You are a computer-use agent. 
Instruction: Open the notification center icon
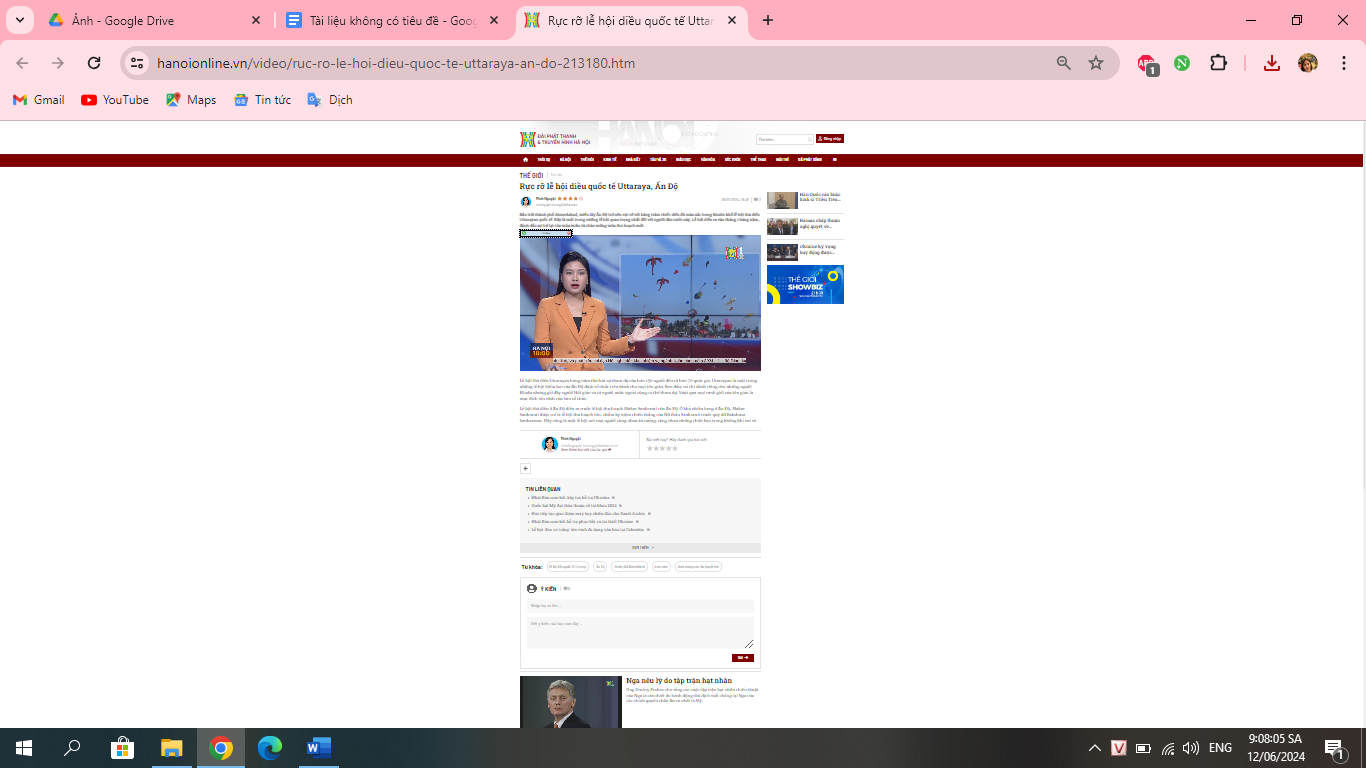[x=1334, y=748]
